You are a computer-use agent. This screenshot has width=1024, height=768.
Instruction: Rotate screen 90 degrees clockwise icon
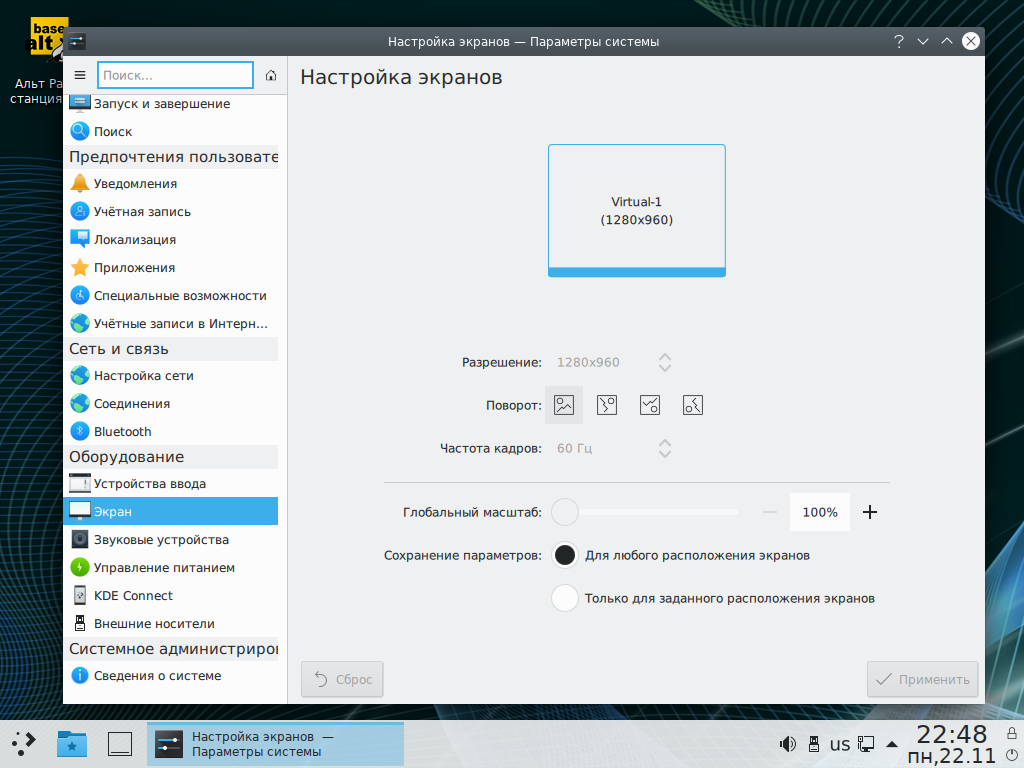[607, 405]
